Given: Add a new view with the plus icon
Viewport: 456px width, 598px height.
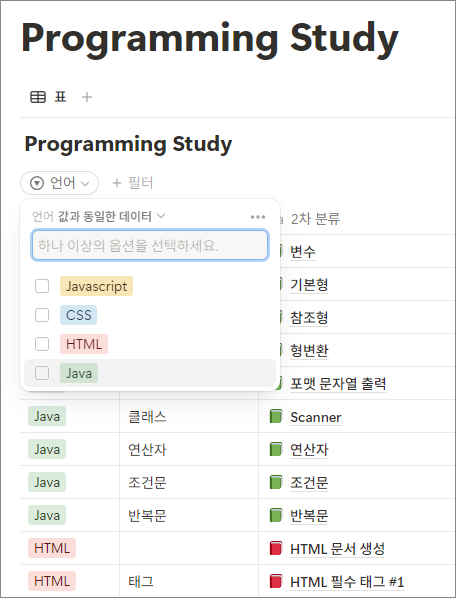Looking at the screenshot, I should click(x=87, y=97).
